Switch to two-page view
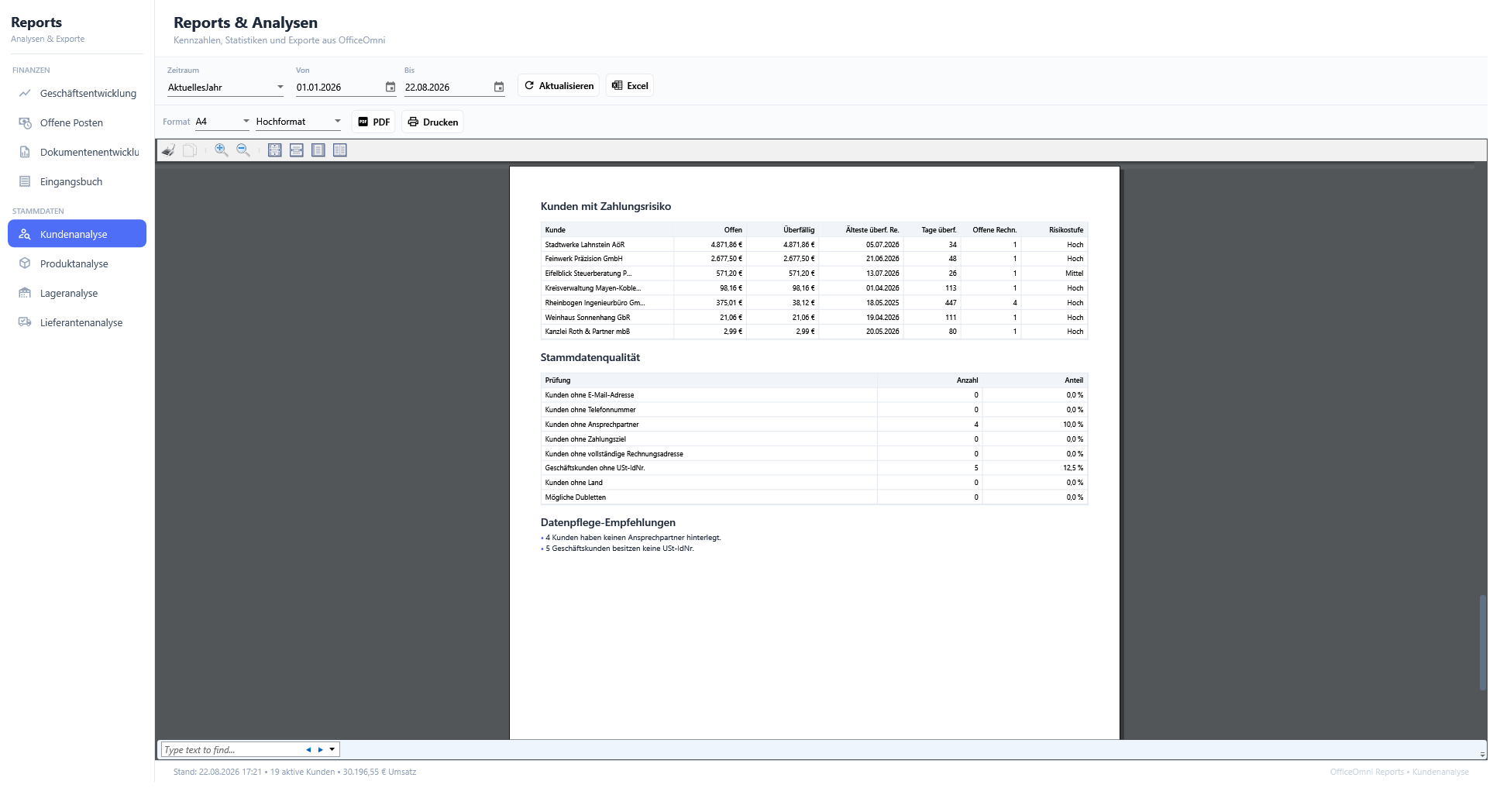The height and width of the screenshot is (812, 1500). pos(340,150)
